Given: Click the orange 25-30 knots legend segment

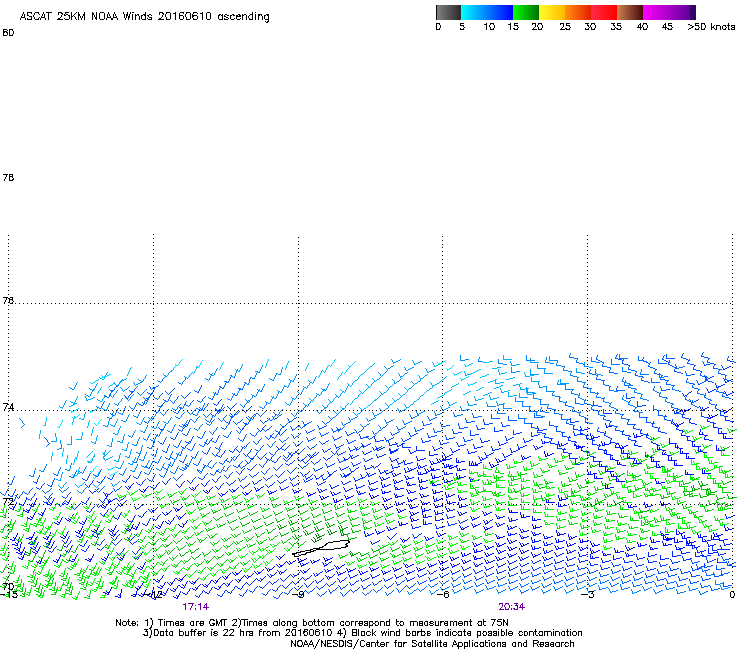Looking at the screenshot, I should pyautogui.click(x=578, y=12).
